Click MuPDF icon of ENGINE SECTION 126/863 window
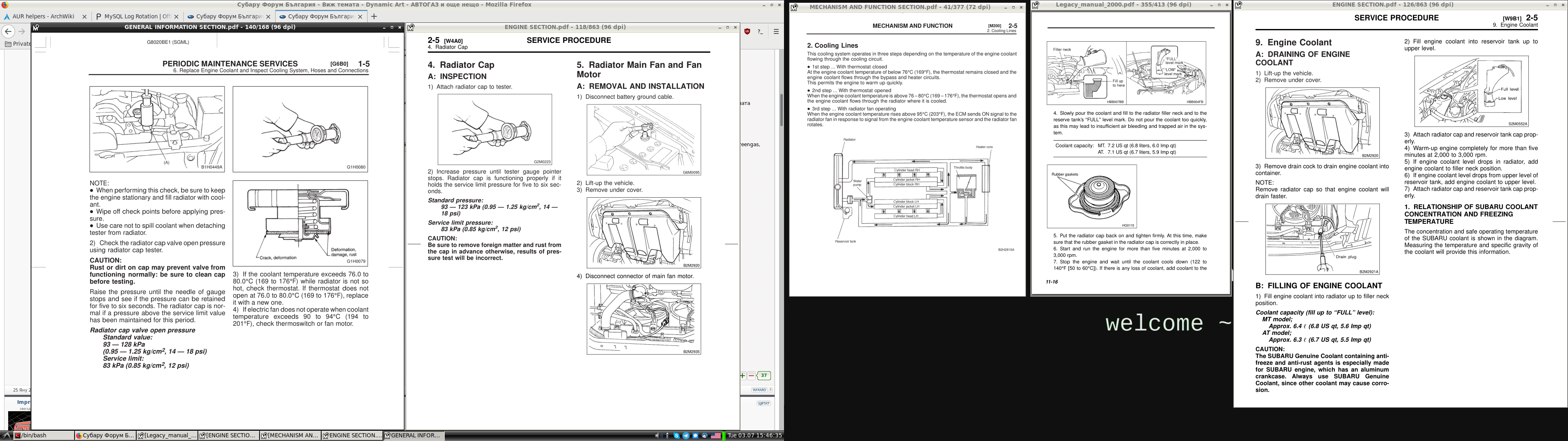Image resolution: width=1568 pixels, height=441 pixels. [1238, 5]
